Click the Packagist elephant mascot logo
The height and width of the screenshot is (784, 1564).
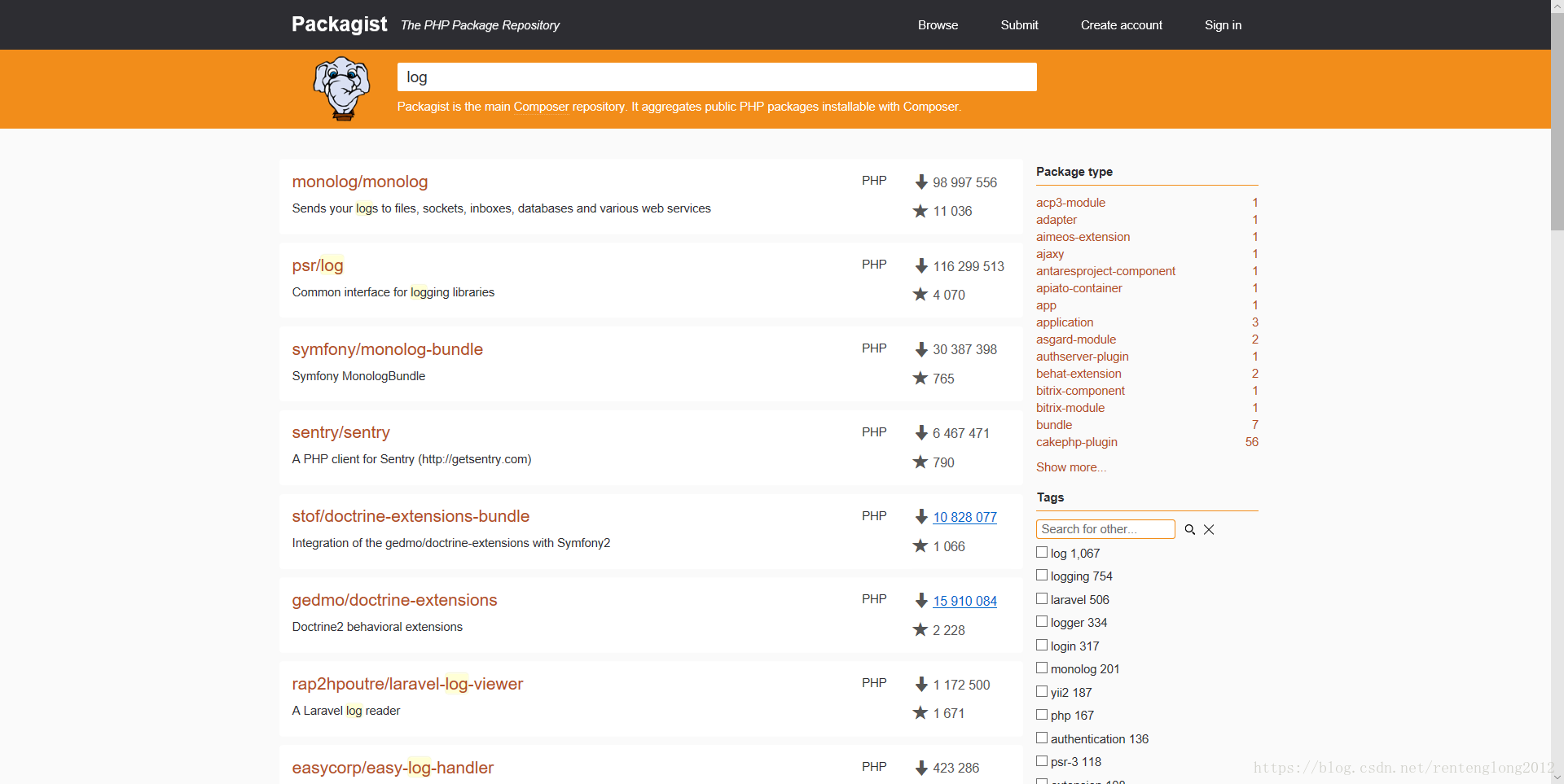(342, 89)
